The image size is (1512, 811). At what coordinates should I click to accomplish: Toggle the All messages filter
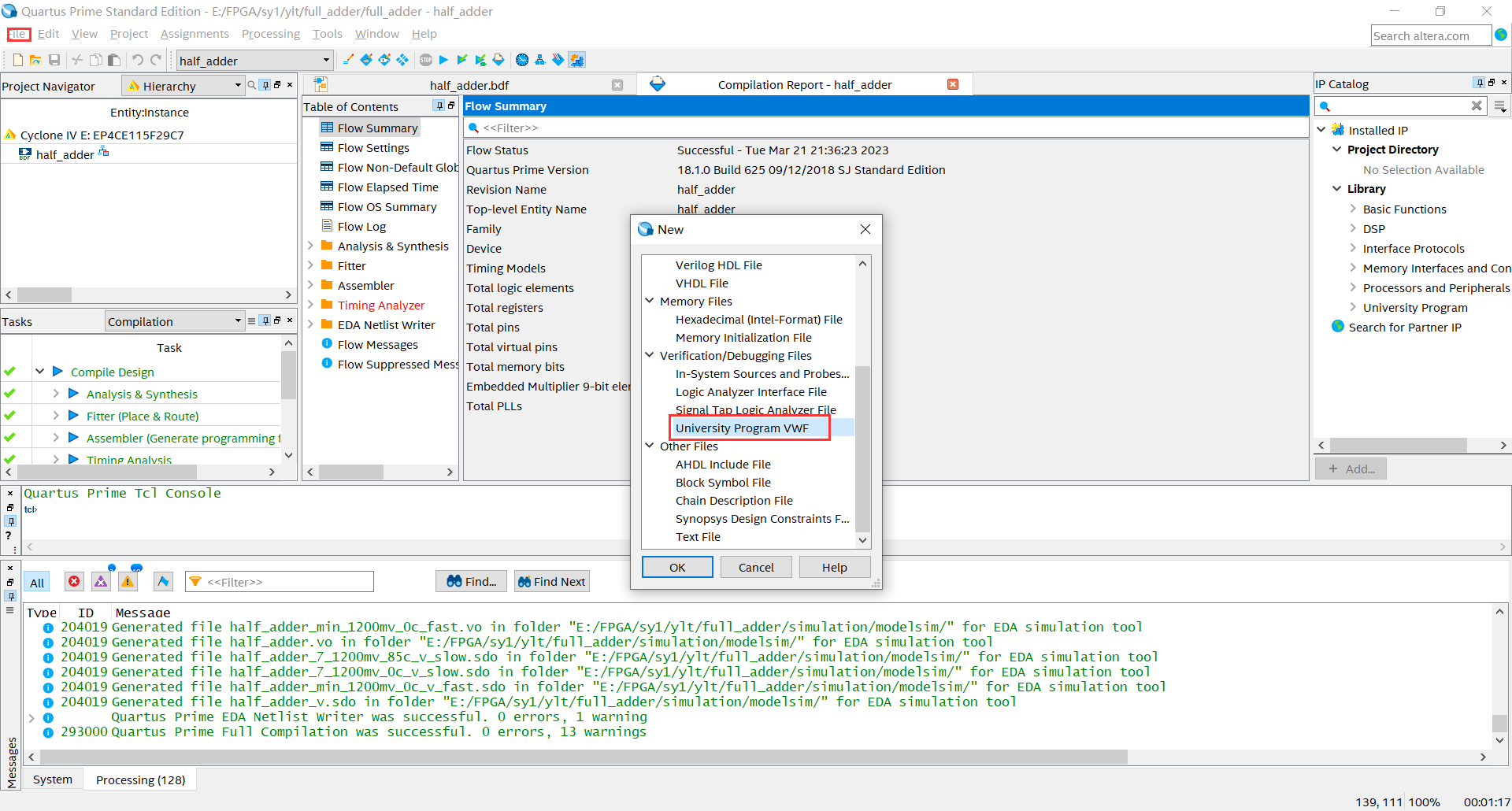point(37,582)
